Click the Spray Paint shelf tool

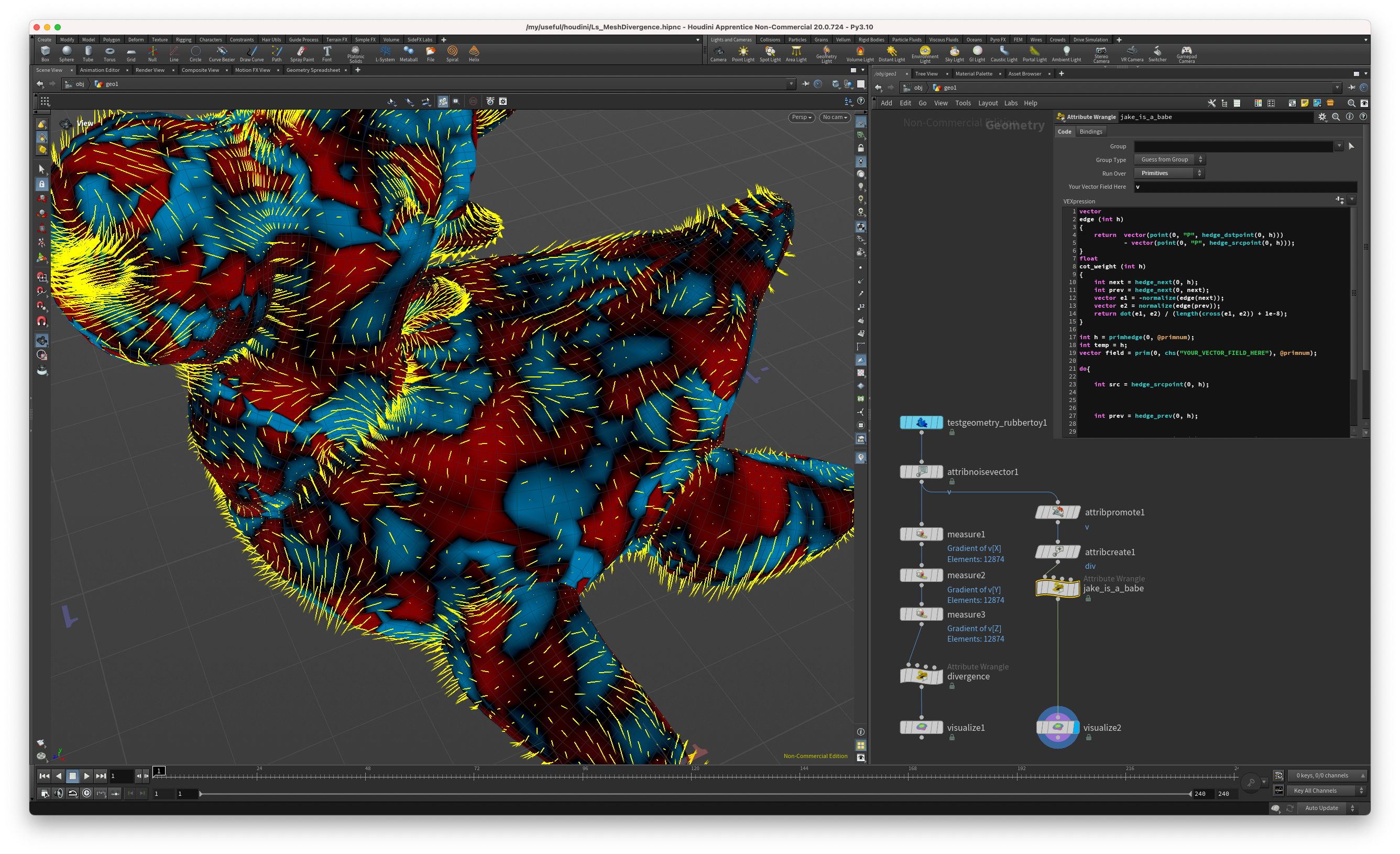pos(302,53)
